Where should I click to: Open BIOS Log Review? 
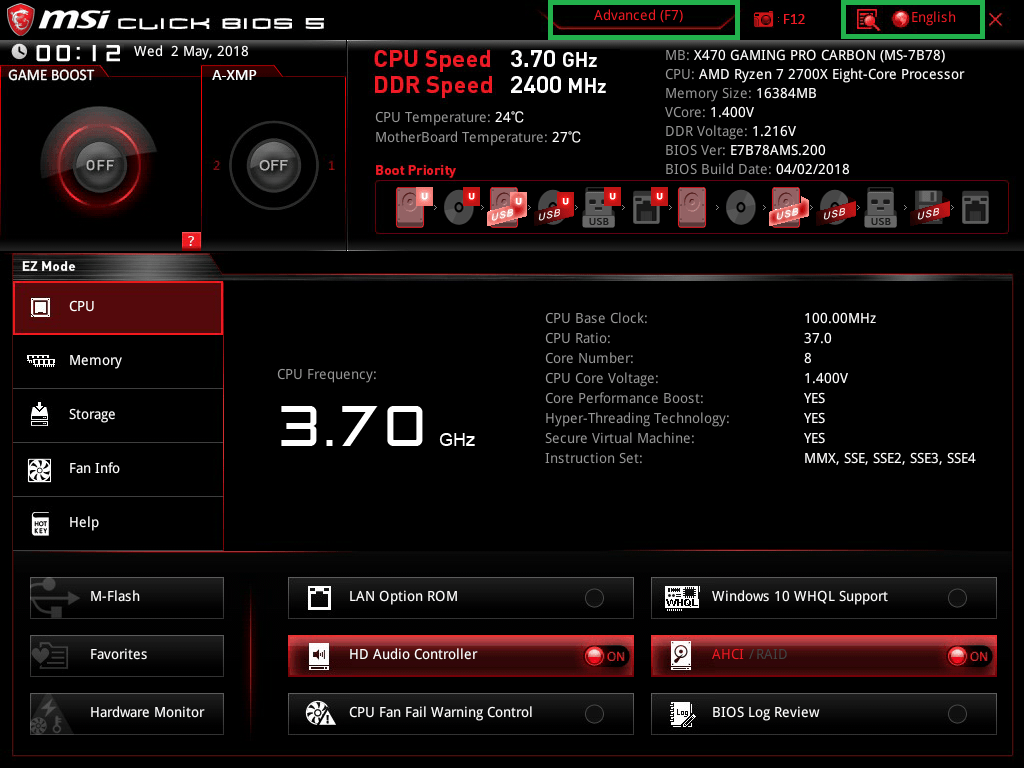point(824,714)
